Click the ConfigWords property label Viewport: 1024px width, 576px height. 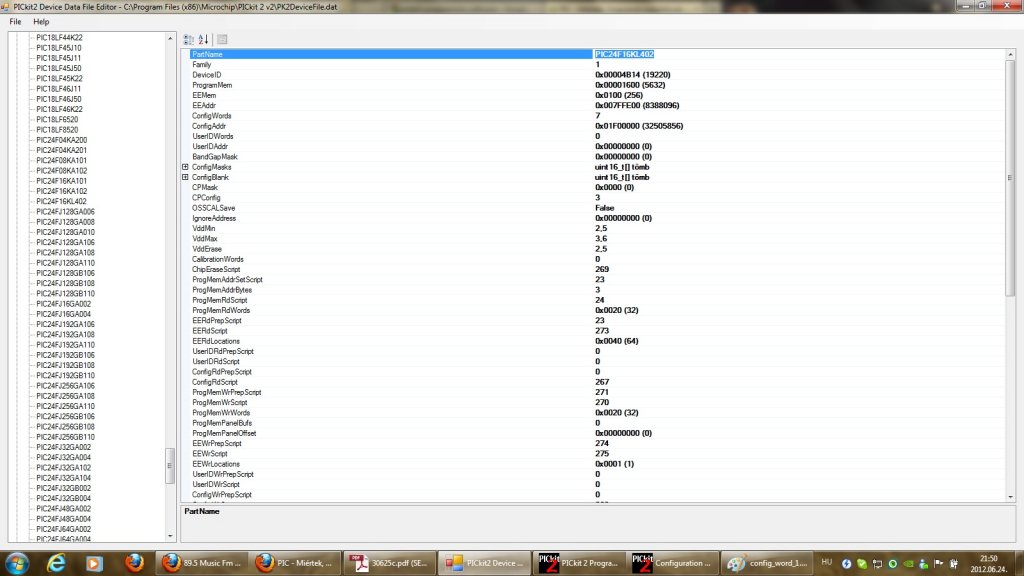[x=212, y=116]
